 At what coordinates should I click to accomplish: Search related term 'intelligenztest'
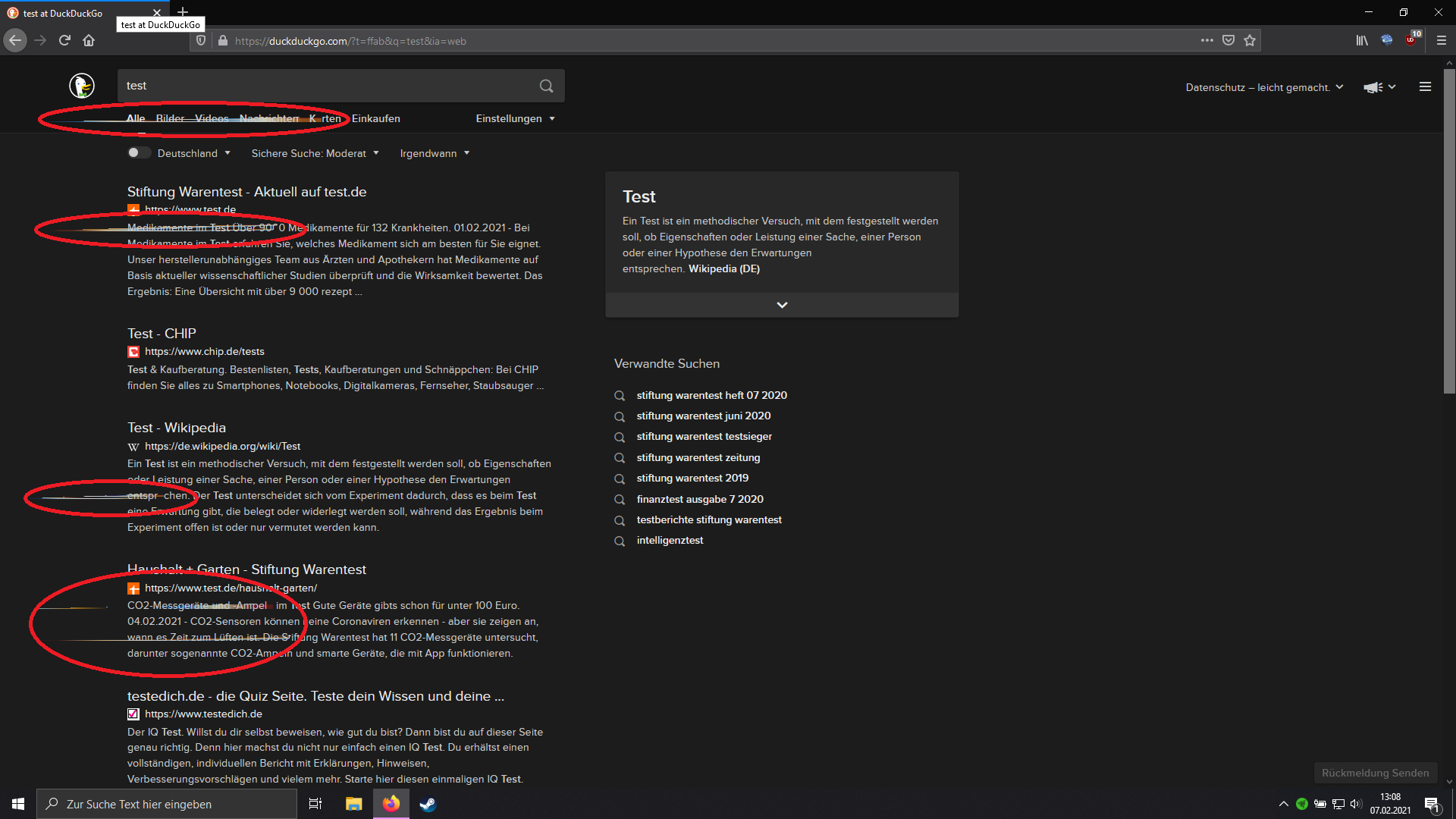(670, 540)
